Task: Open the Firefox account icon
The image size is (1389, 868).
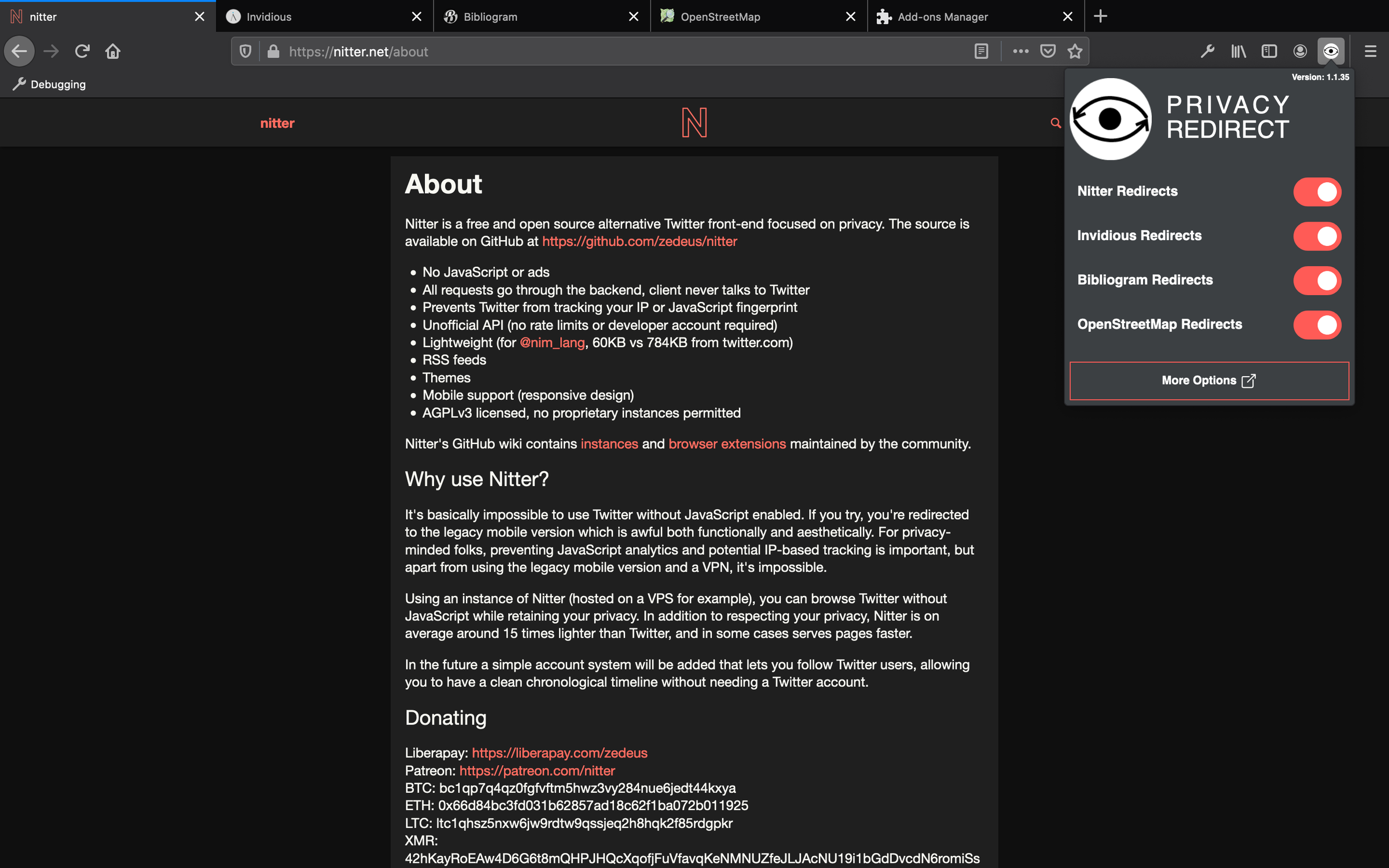Action: click(x=1300, y=52)
